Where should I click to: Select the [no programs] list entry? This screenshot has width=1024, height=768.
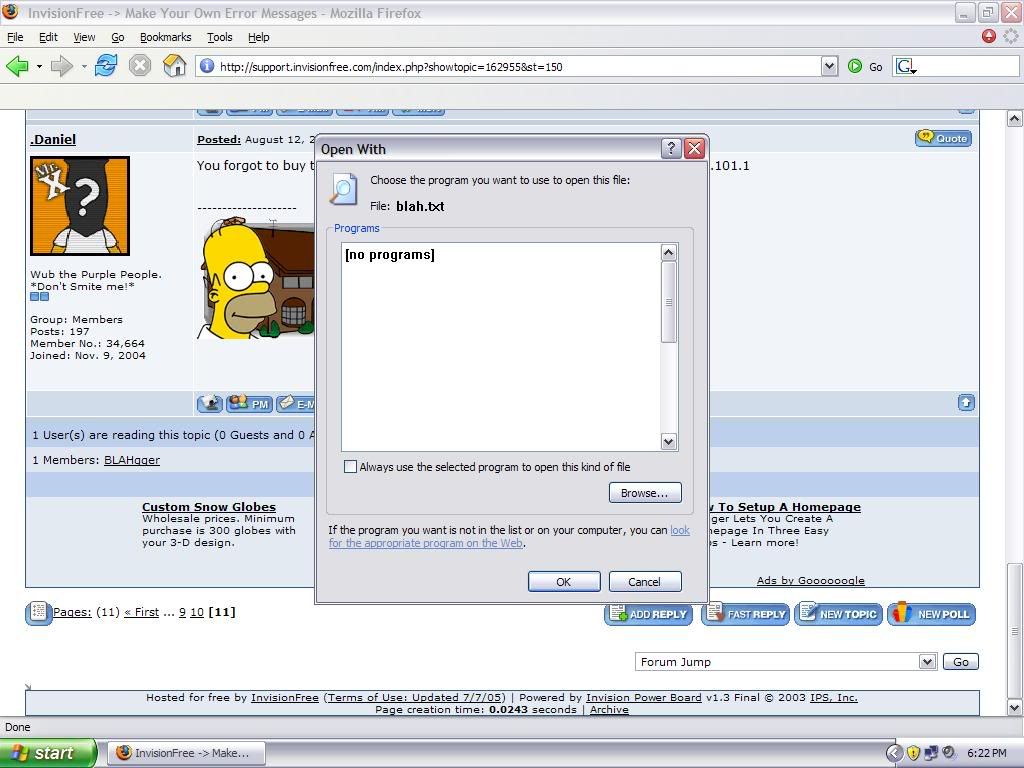[x=390, y=255]
